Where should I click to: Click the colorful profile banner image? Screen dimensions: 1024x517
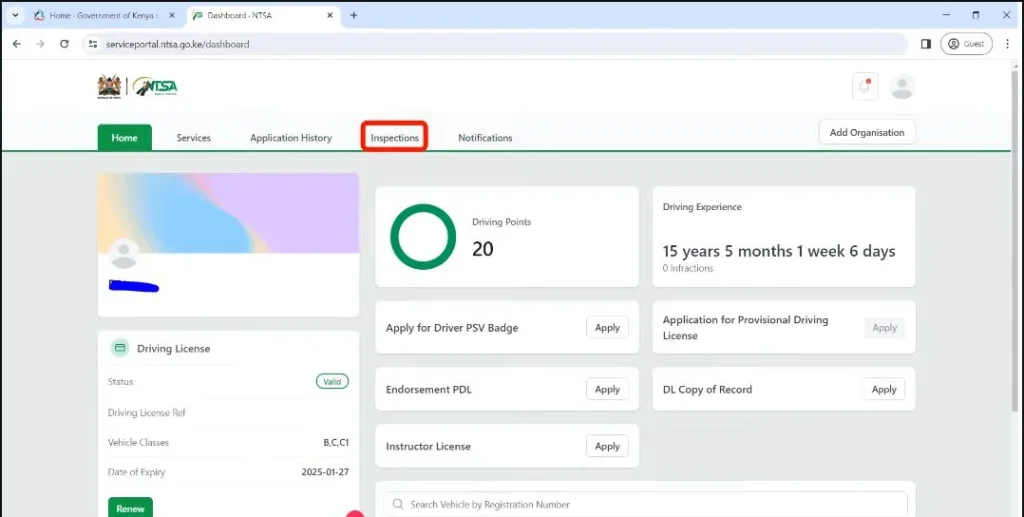[x=229, y=213]
